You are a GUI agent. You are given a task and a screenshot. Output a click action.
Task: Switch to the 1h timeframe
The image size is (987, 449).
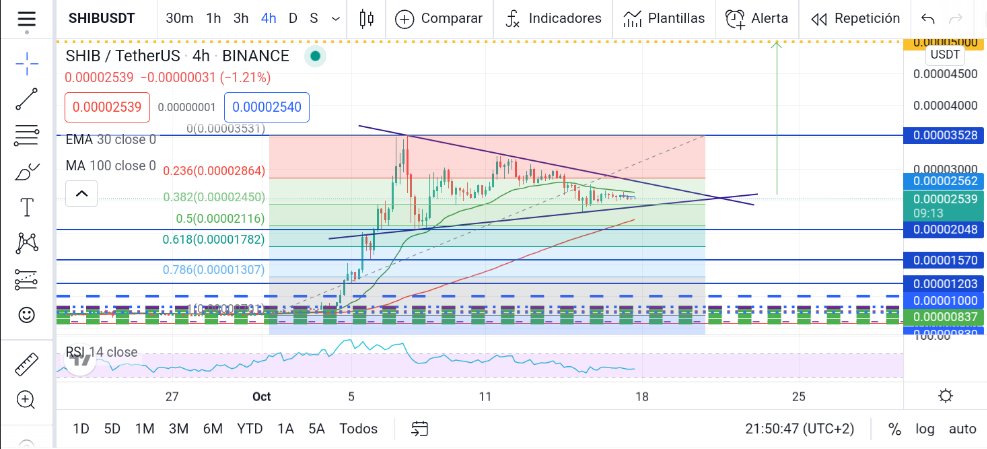[213, 19]
